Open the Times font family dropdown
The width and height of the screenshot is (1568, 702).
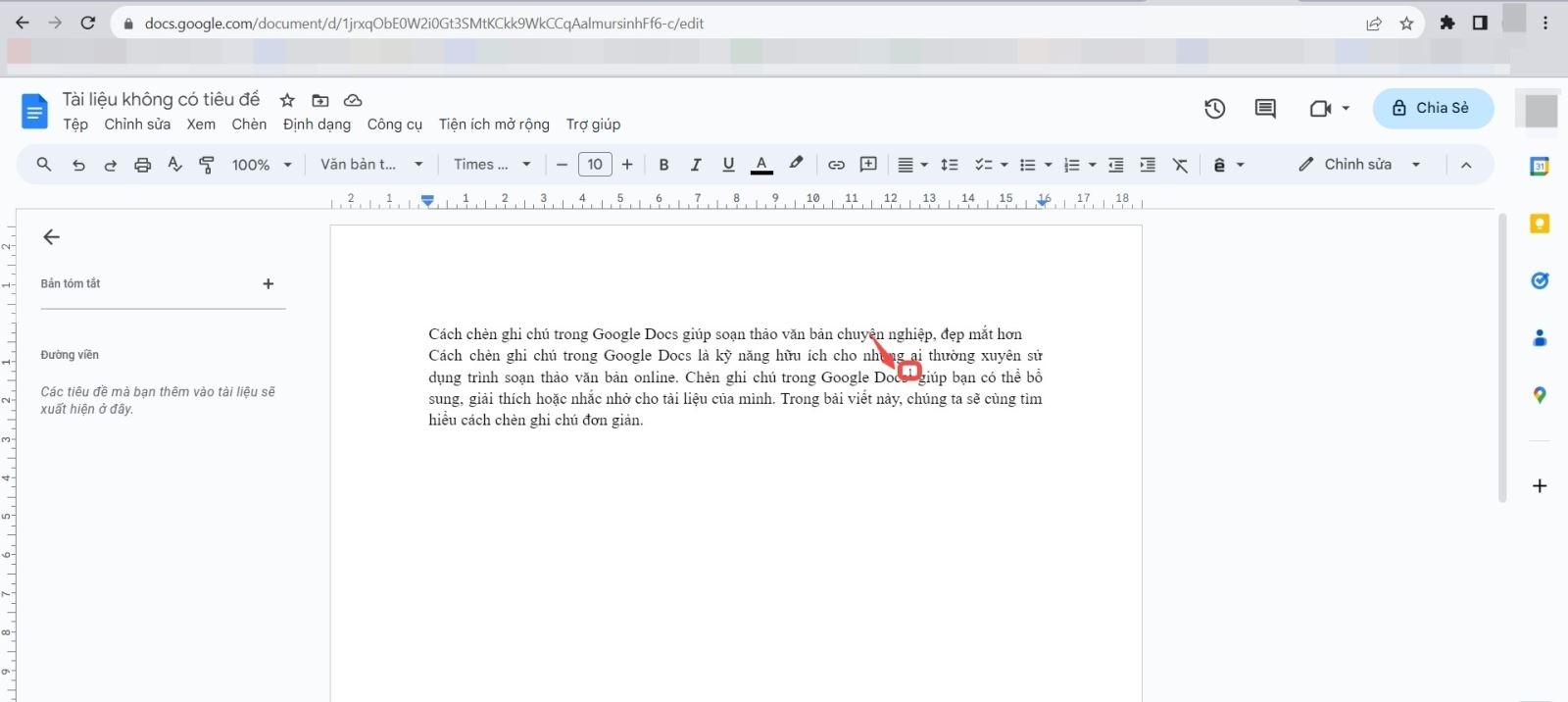pyautogui.click(x=492, y=165)
